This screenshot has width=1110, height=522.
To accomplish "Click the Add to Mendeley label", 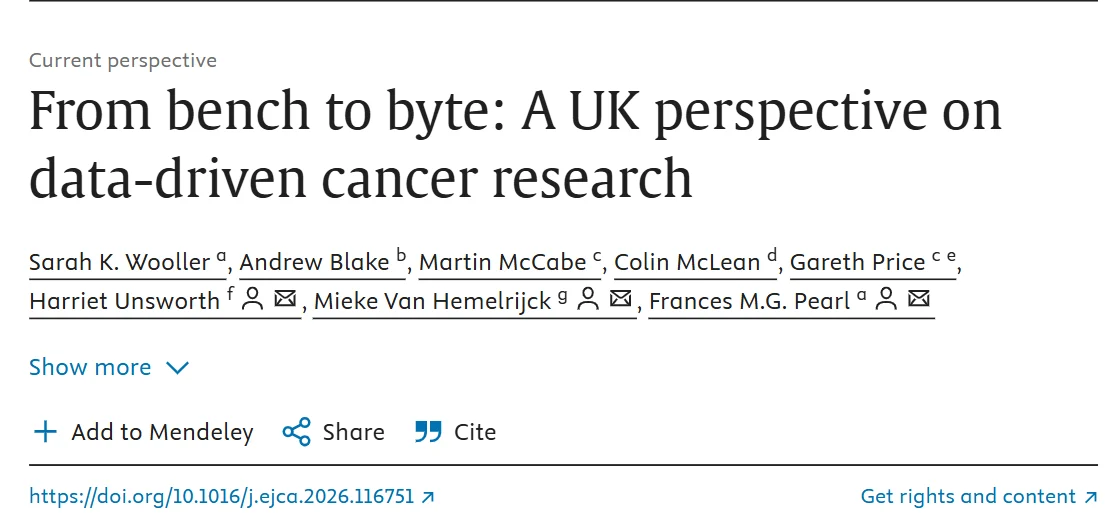I will [x=162, y=432].
